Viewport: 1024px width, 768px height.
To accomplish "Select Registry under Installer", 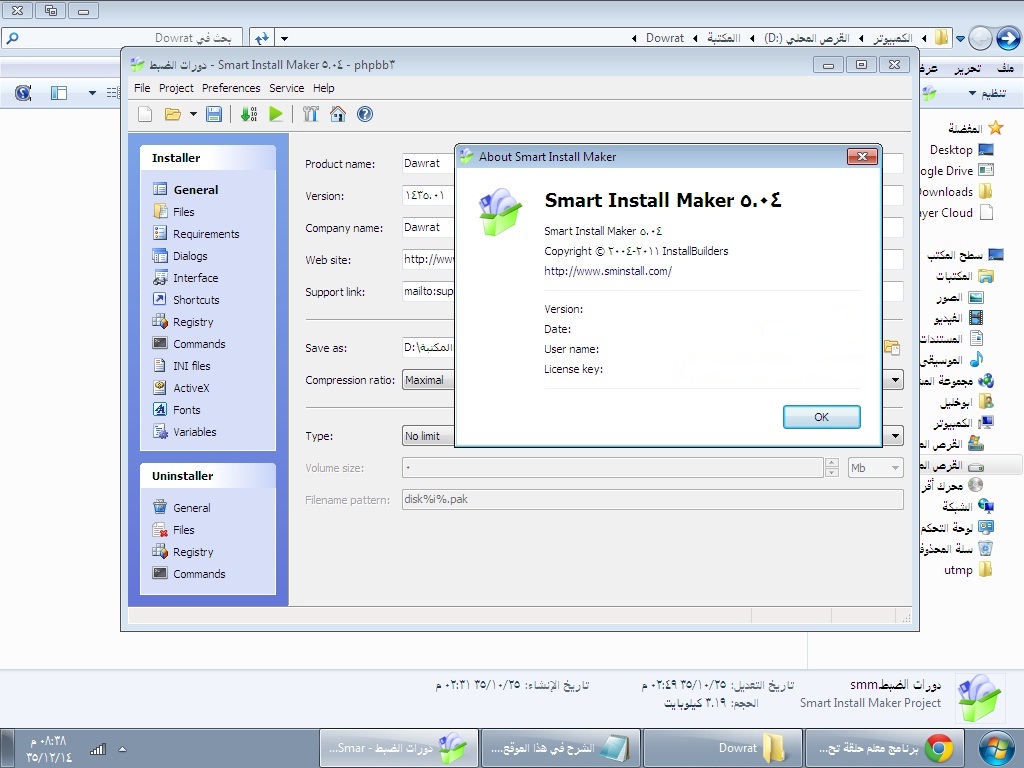I will 183,322.
